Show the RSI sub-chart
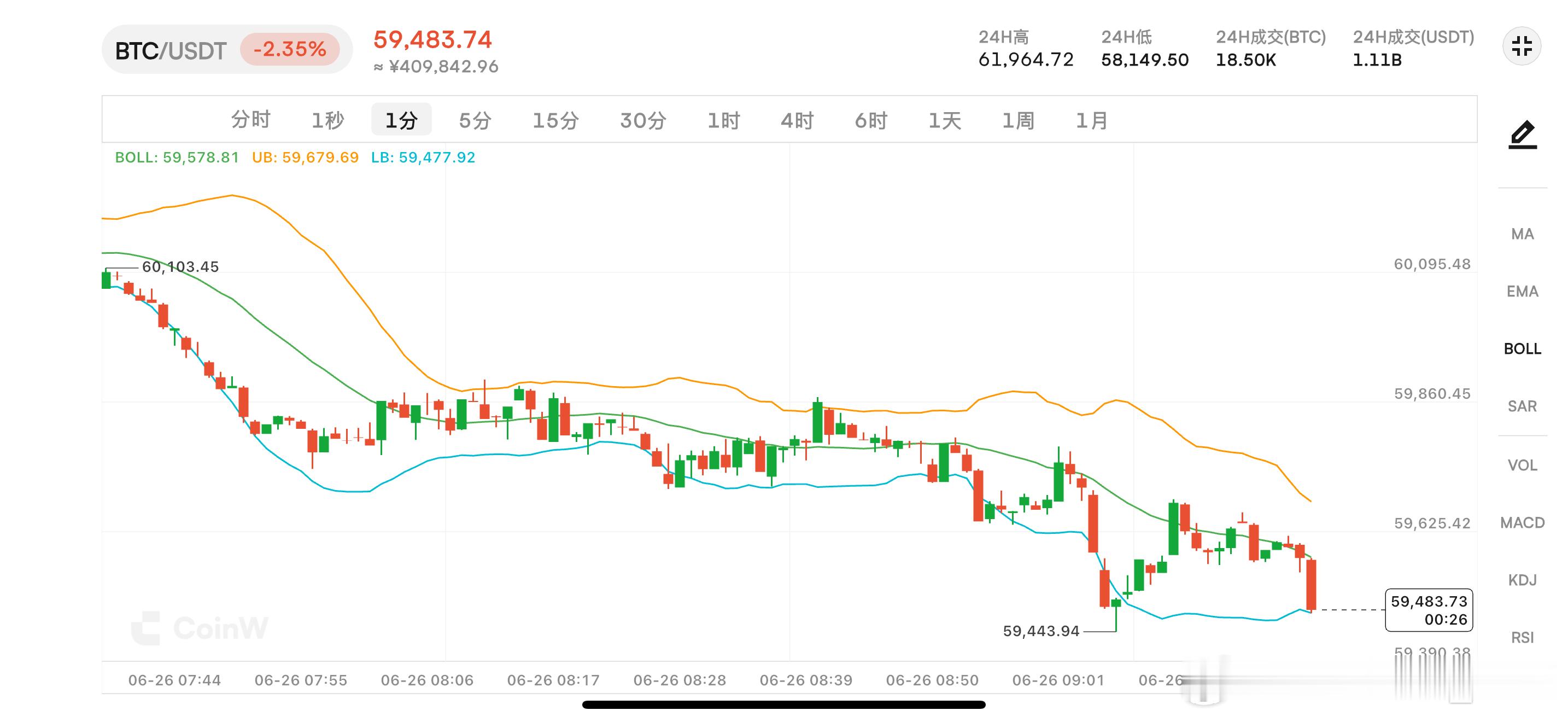 click(x=1522, y=637)
